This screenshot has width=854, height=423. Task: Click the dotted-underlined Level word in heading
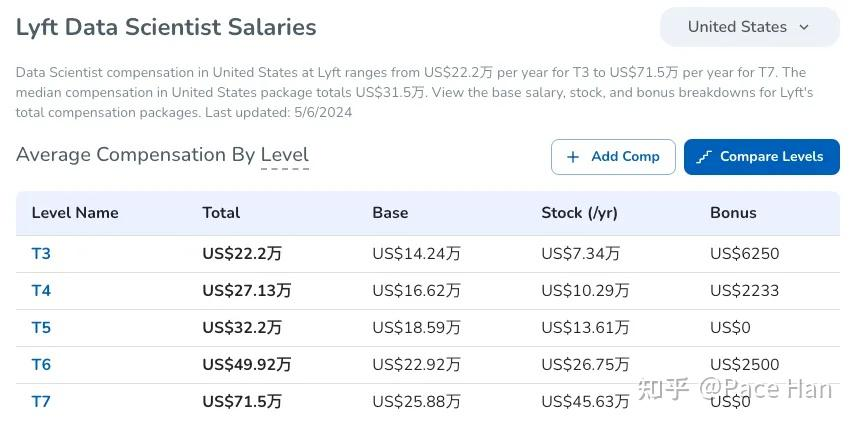coord(284,155)
